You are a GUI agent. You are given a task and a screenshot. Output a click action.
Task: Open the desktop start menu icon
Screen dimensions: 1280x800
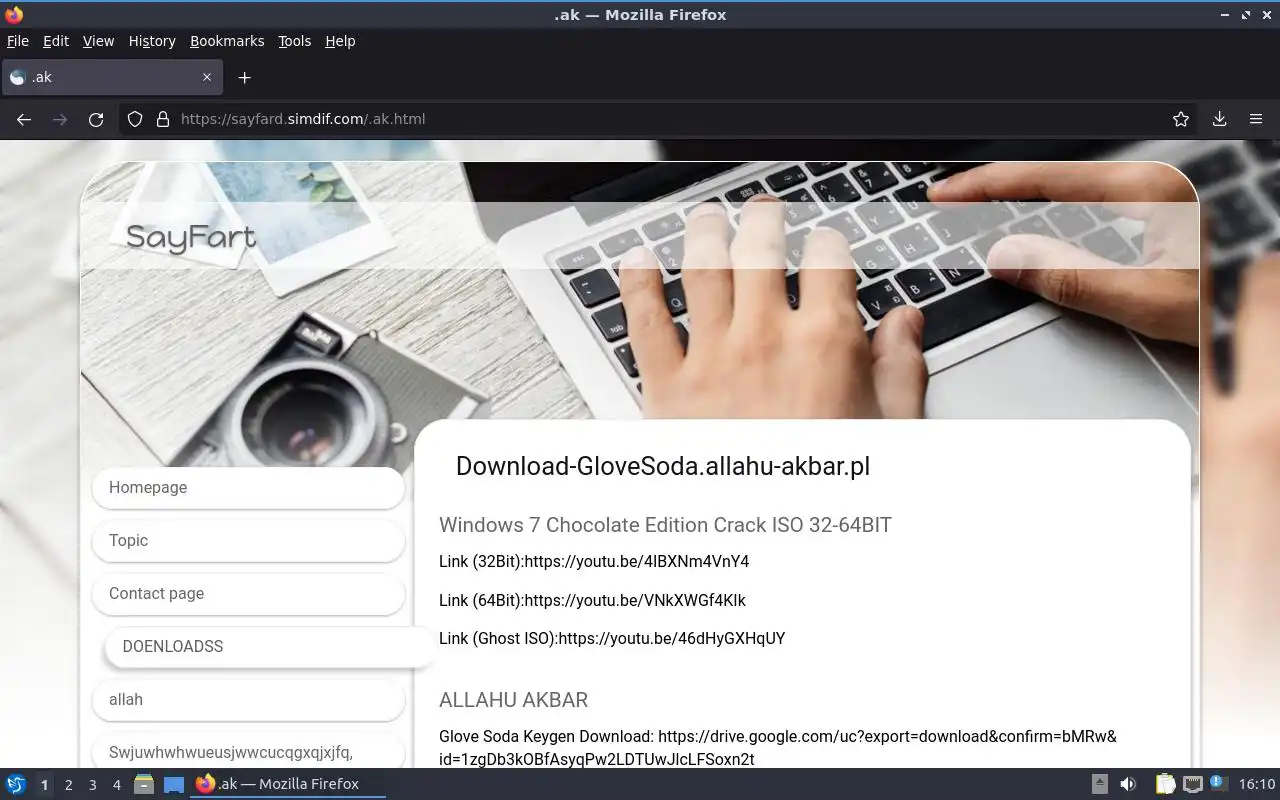tap(16, 785)
